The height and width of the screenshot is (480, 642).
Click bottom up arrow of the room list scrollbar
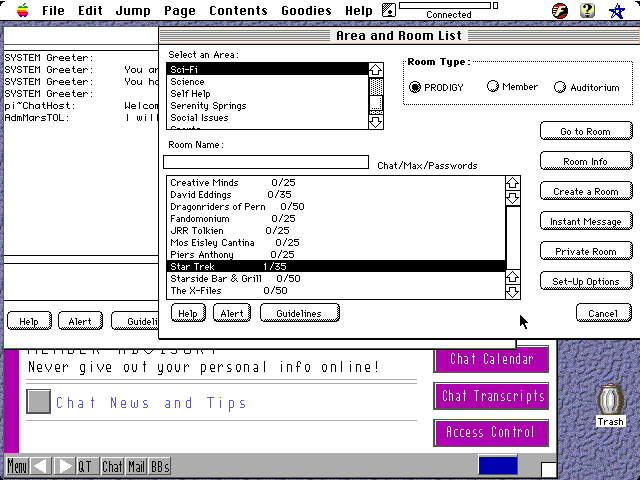tap(513, 277)
